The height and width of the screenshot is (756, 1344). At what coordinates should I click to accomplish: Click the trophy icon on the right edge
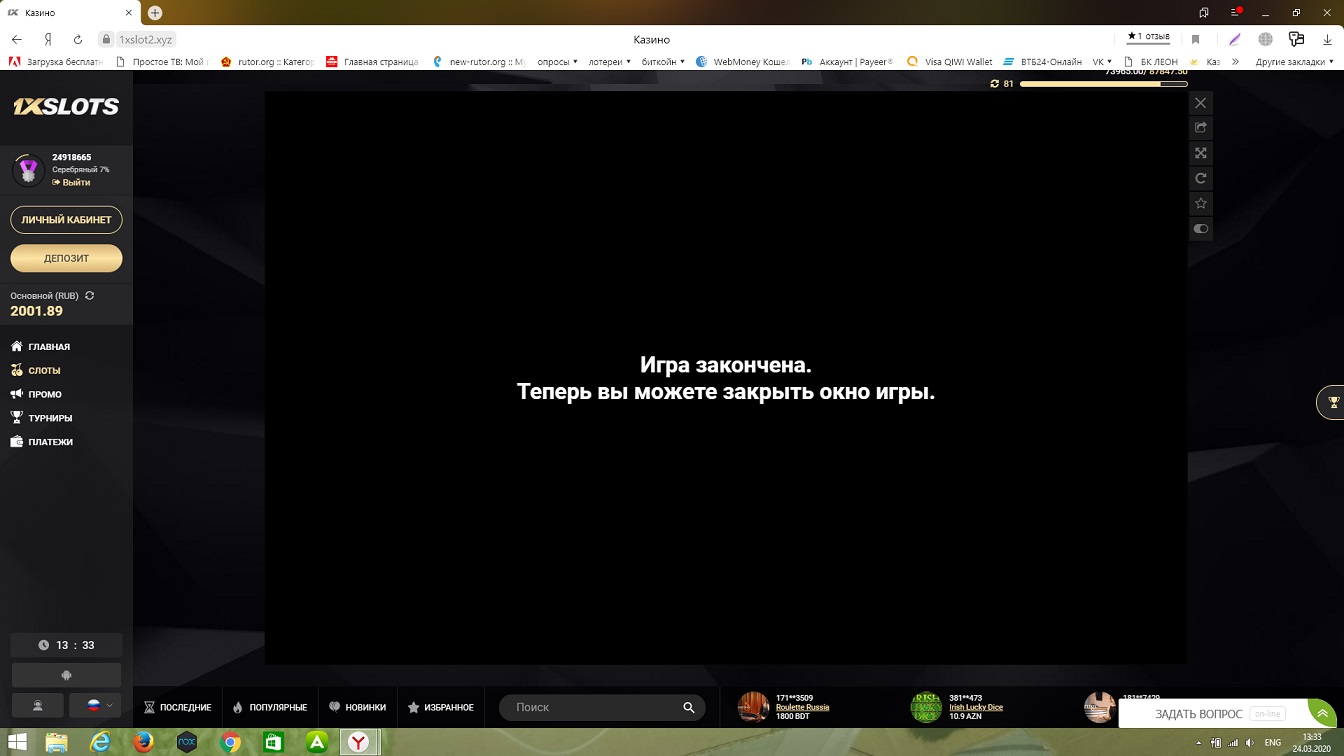point(1332,403)
